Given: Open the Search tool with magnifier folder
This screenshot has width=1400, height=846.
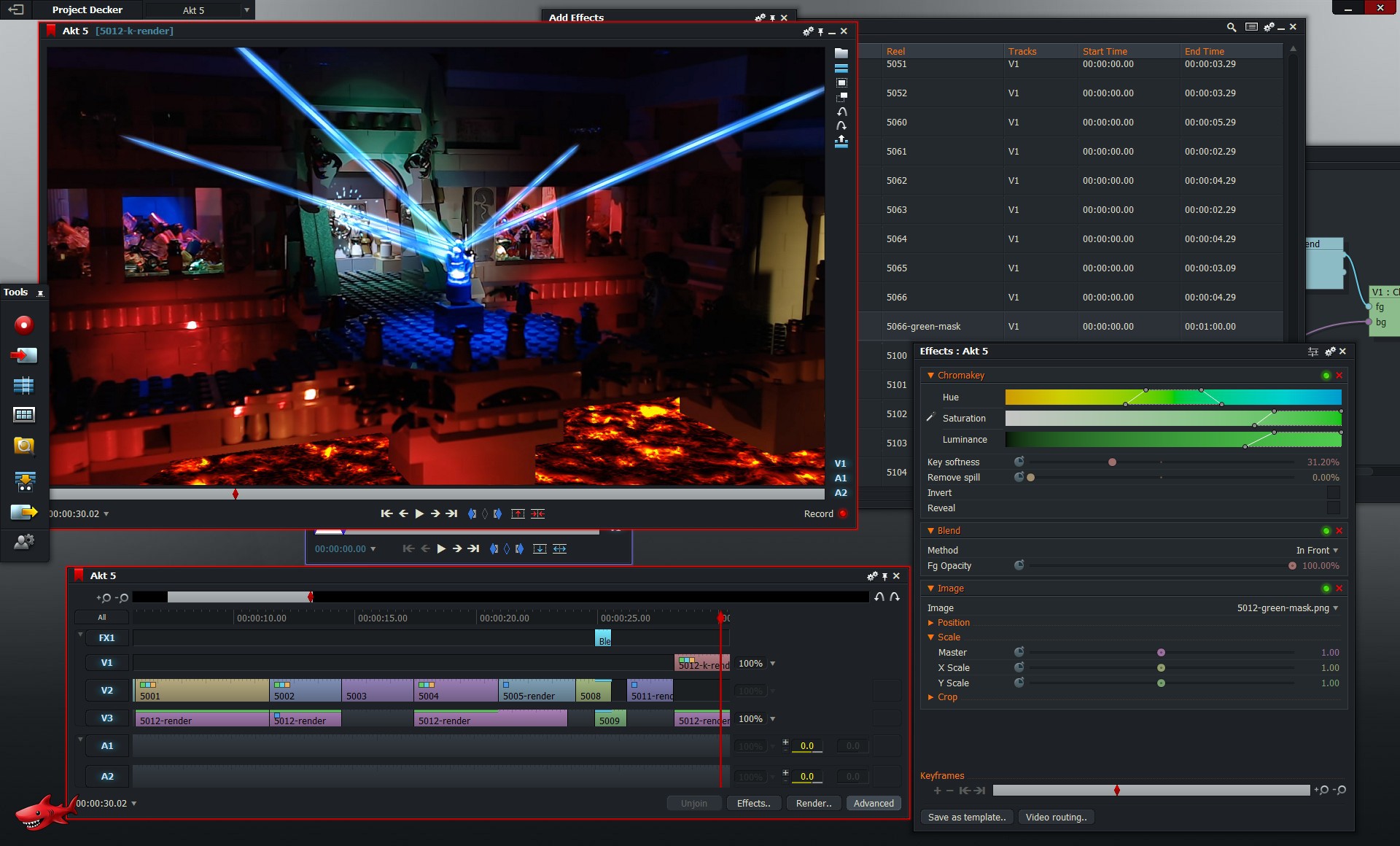Looking at the screenshot, I should pyautogui.click(x=24, y=446).
